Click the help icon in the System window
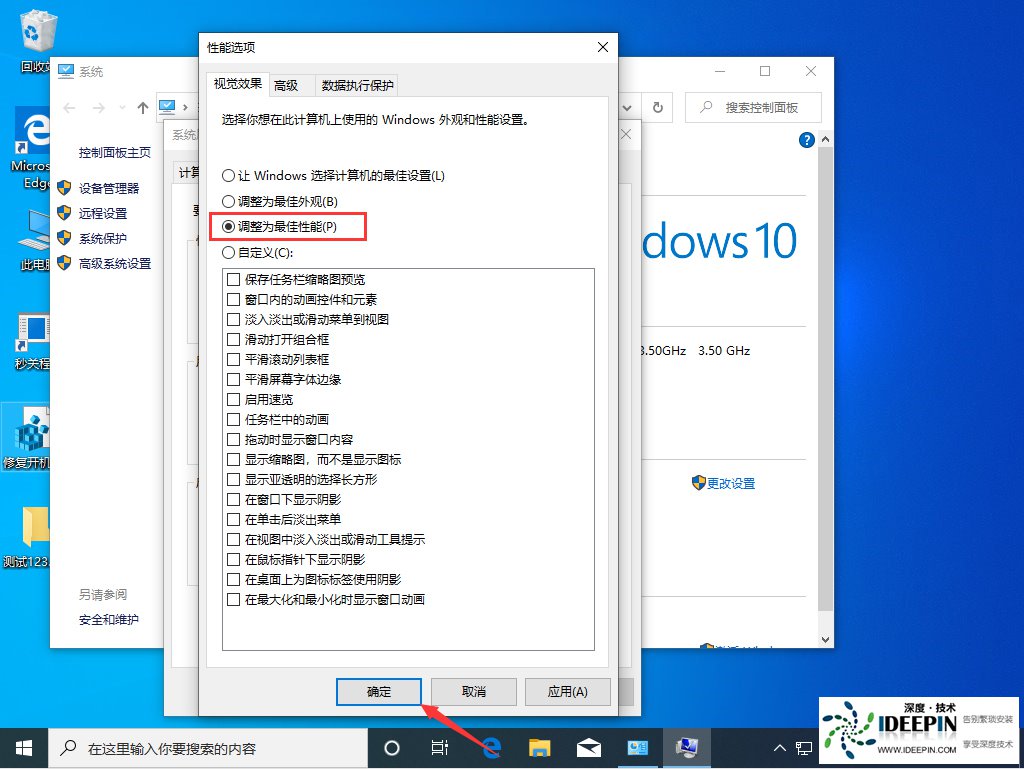Image resolution: width=1024 pixels, height=769 pixels. (x=807, y=140)
